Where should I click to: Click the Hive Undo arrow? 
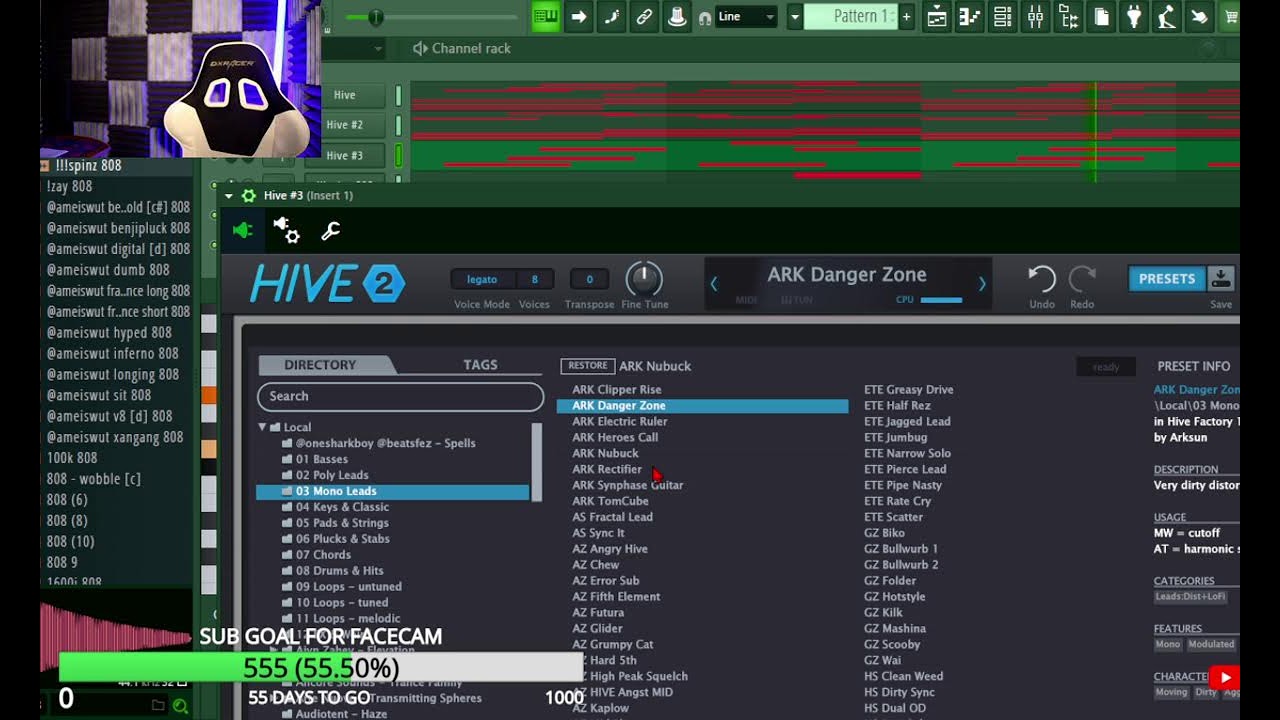click(x=1042, y=279)
